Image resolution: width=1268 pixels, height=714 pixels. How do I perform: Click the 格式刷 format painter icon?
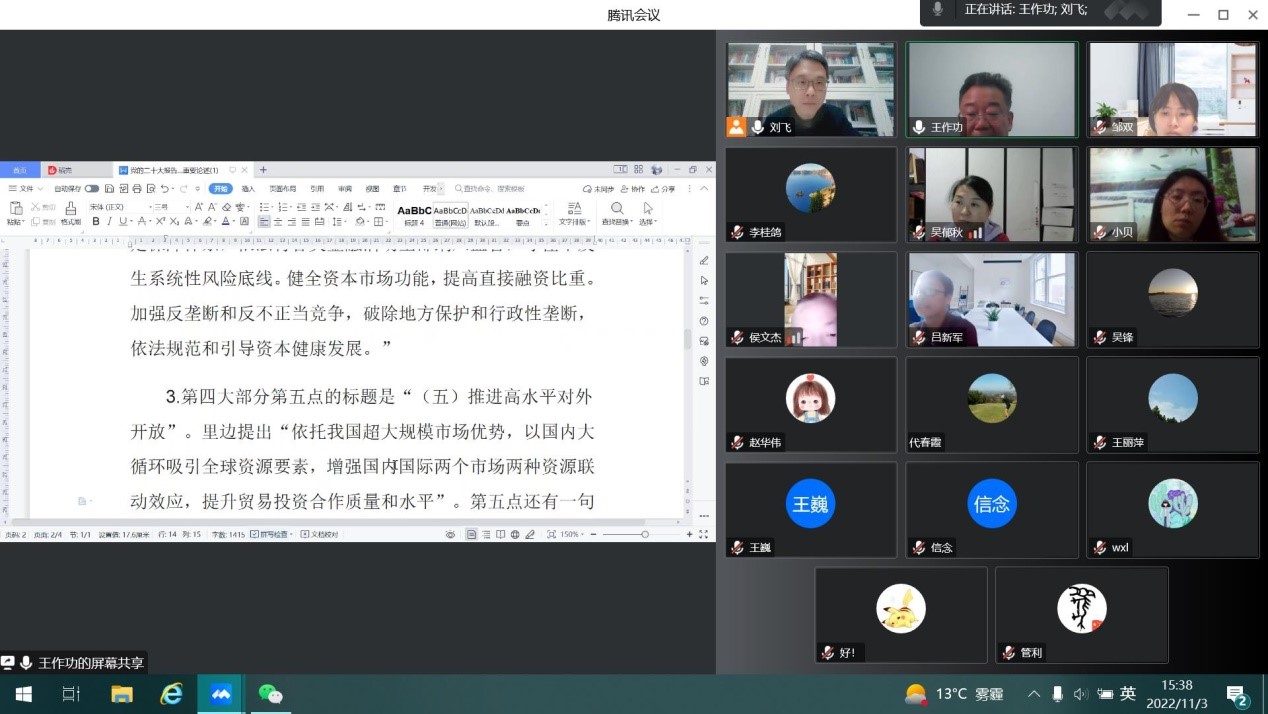tap(70, 208)
